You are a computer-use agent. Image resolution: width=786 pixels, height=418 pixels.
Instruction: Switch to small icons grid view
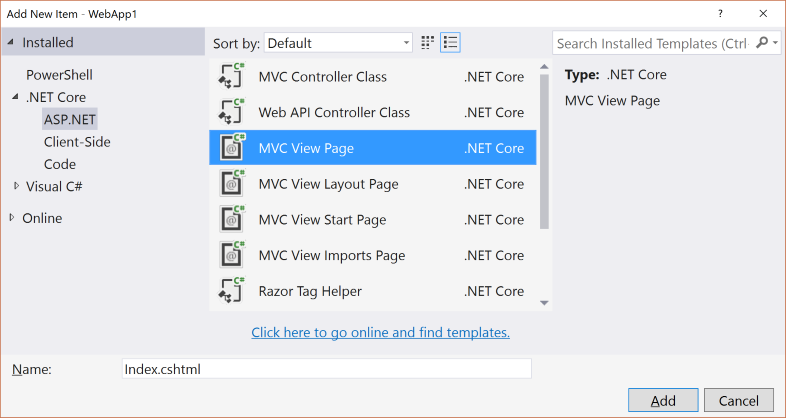point(427,43)
